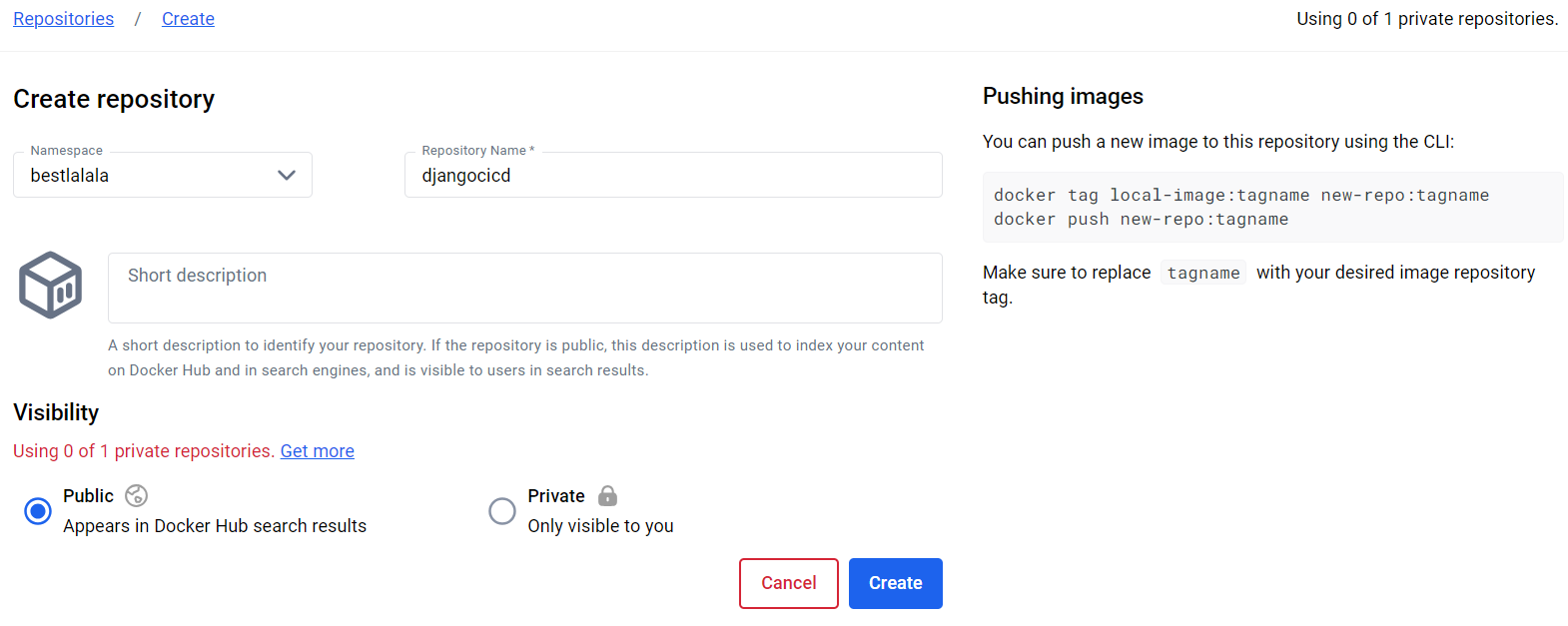The width and height of the screenshot is (1568, 626).
Task: Focus the Repository Name field
Action: coord(673,175)
